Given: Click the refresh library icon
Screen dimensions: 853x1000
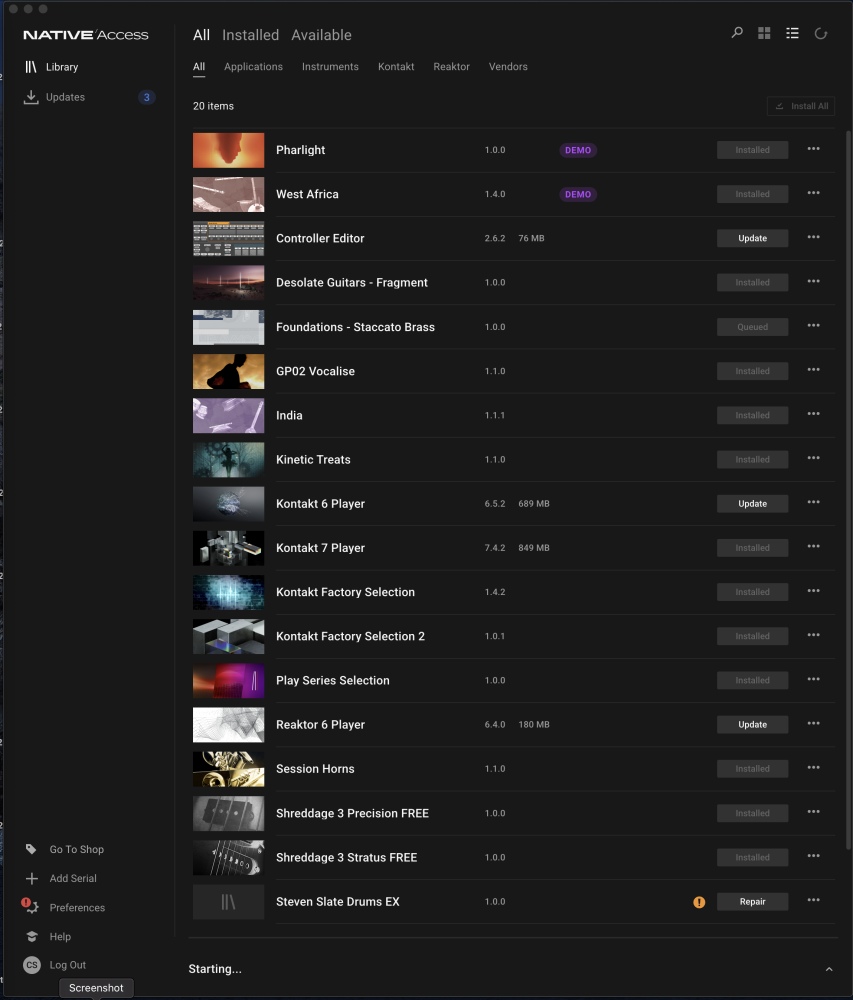Looking at the screenshot, I should point(821,33).
